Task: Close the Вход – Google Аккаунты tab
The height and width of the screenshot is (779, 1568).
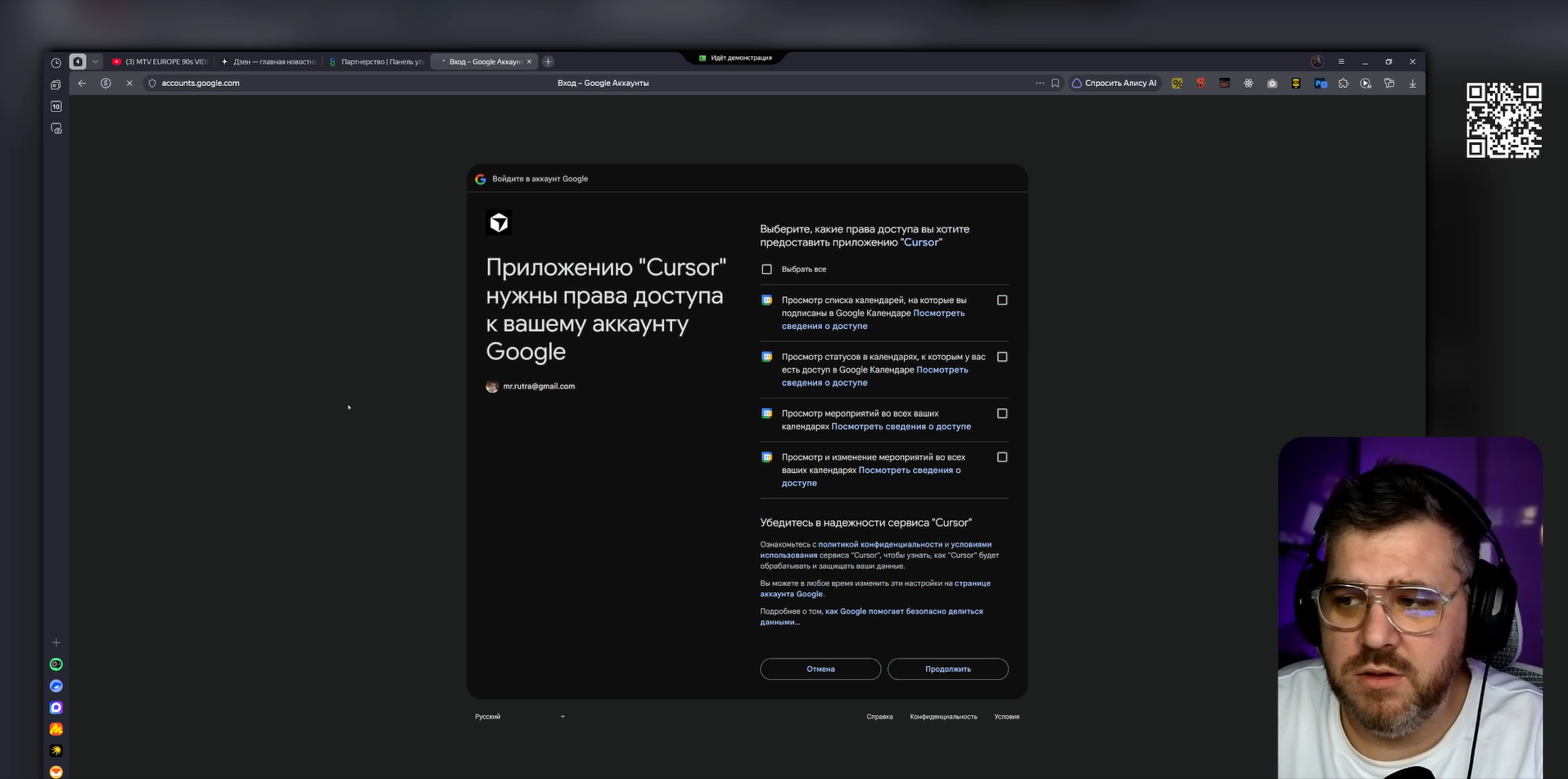Action: click(x=529, y=61)
